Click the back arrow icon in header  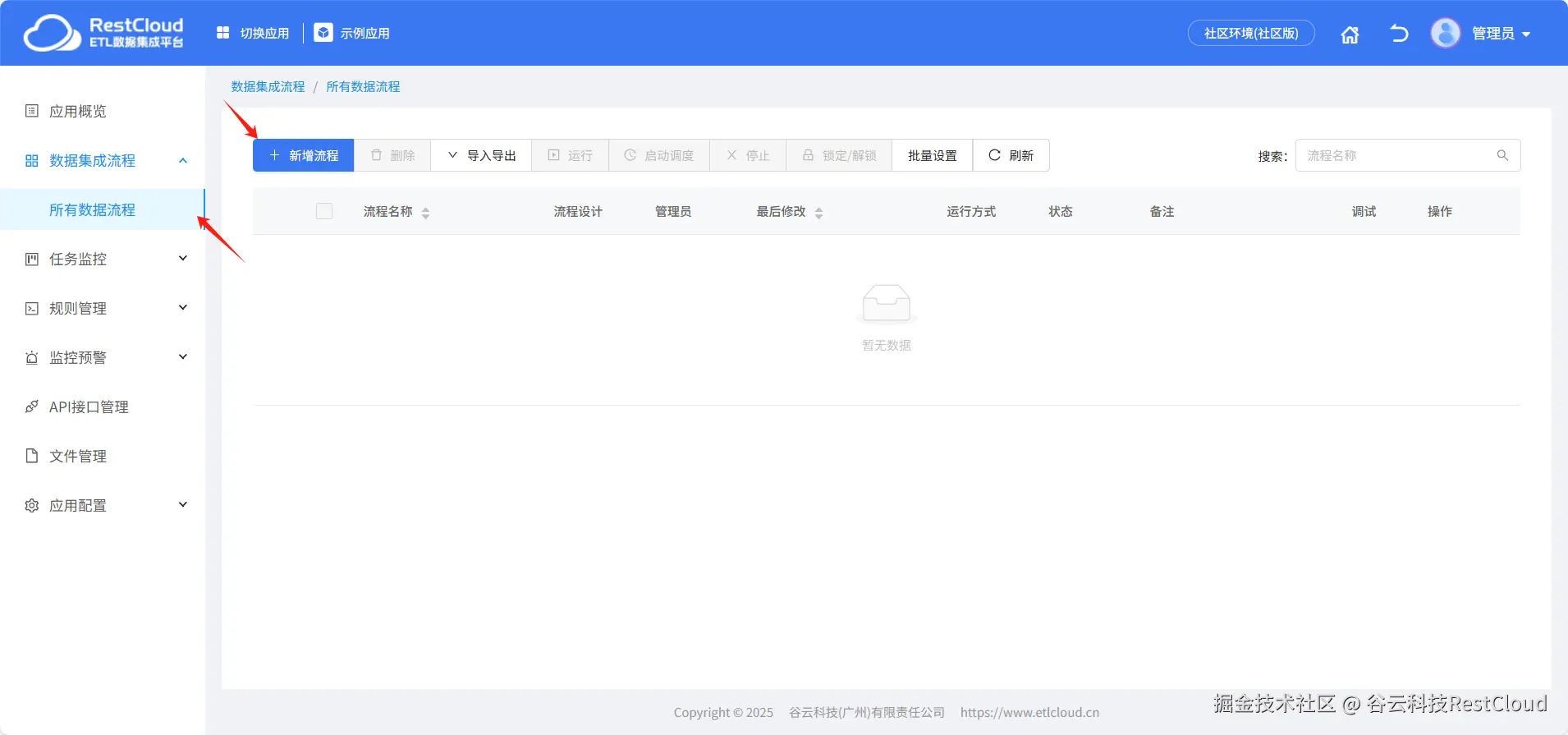1399,34
